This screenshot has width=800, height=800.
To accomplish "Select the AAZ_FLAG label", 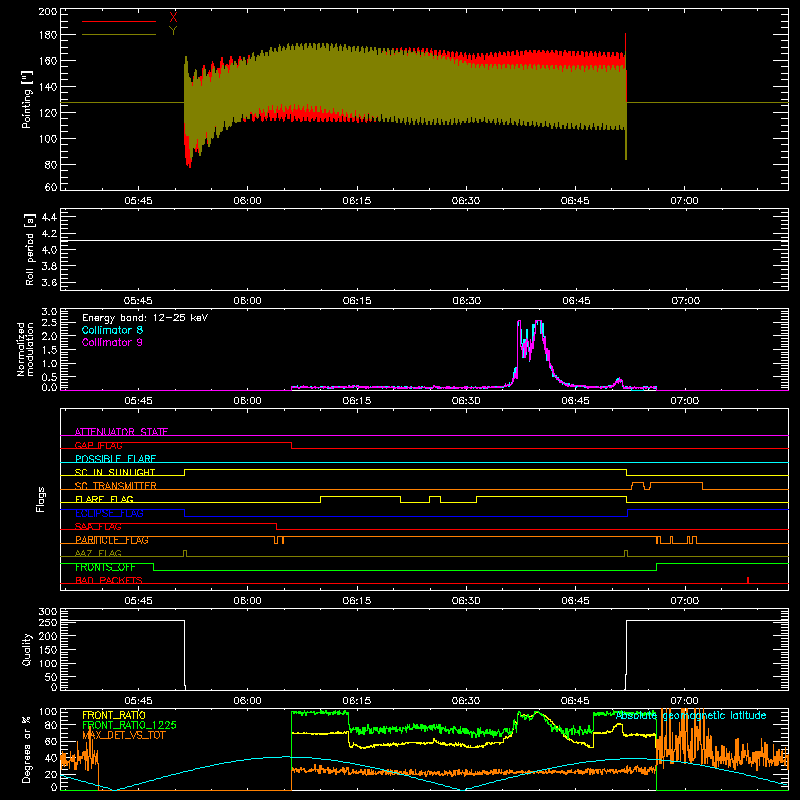I will coord(98,554).
